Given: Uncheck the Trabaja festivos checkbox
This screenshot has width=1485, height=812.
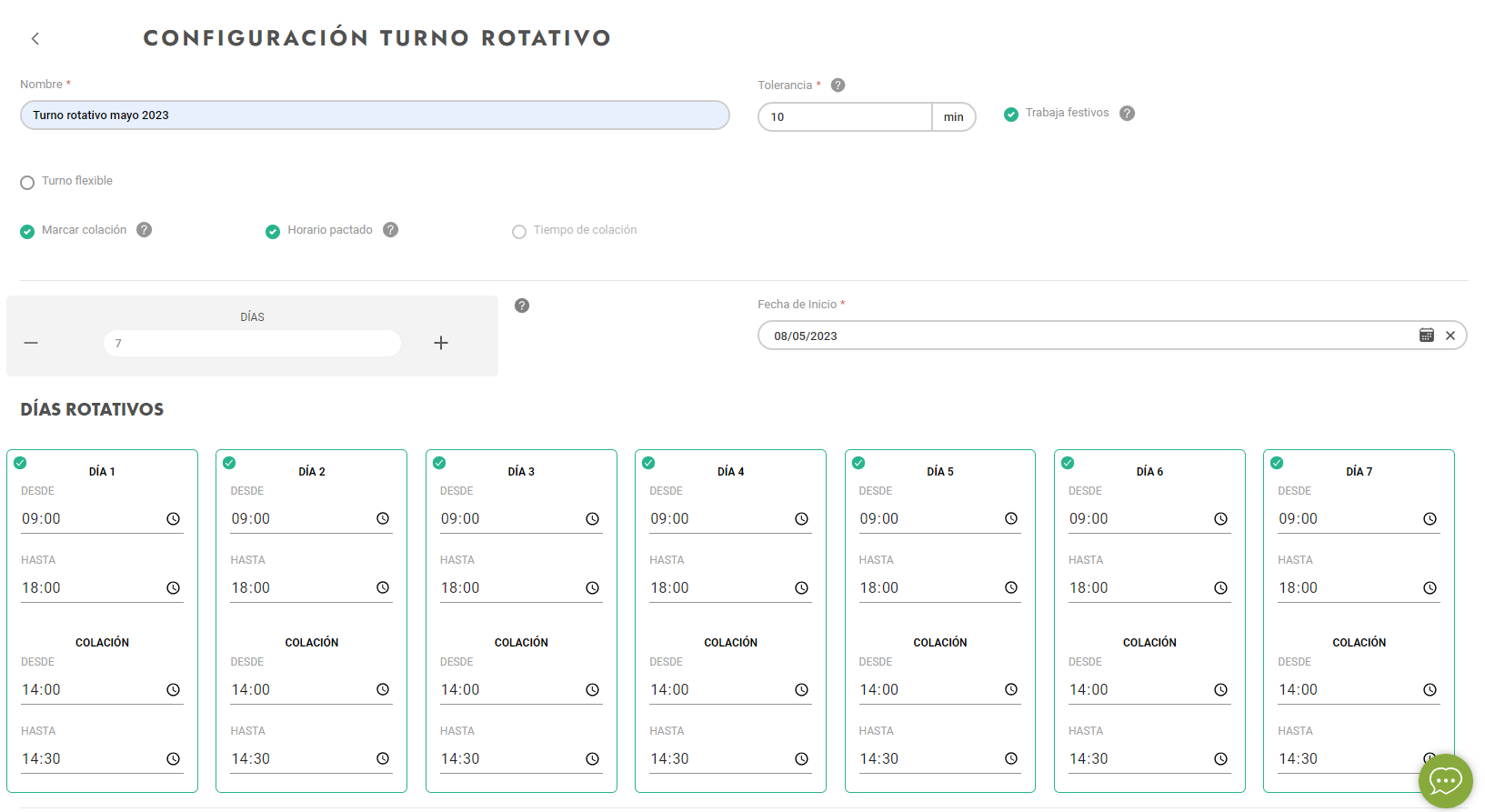Looking at the screenshot, I should 1010,114.
